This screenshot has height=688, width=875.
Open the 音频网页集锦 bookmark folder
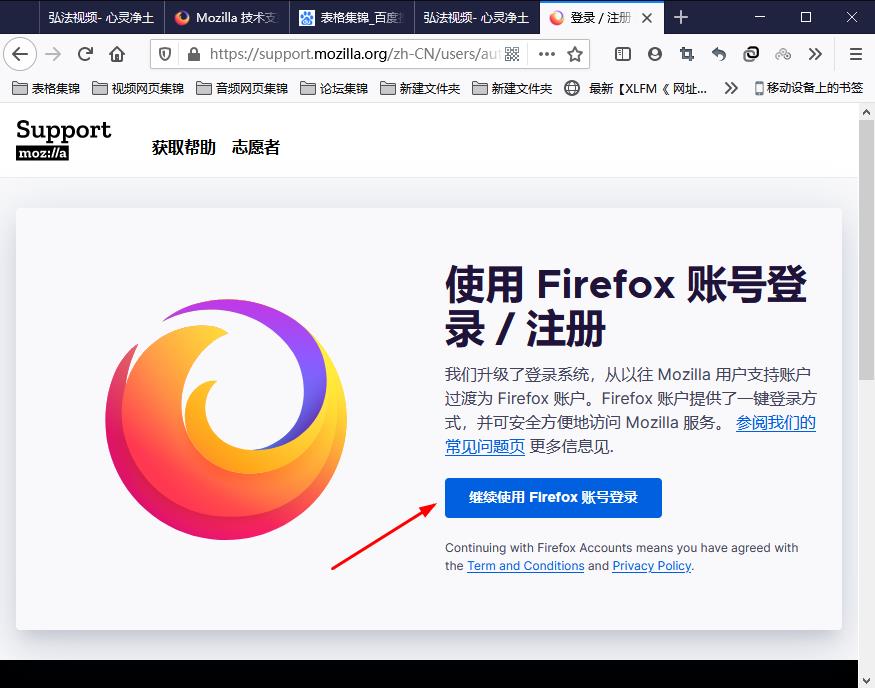[242, 88]
